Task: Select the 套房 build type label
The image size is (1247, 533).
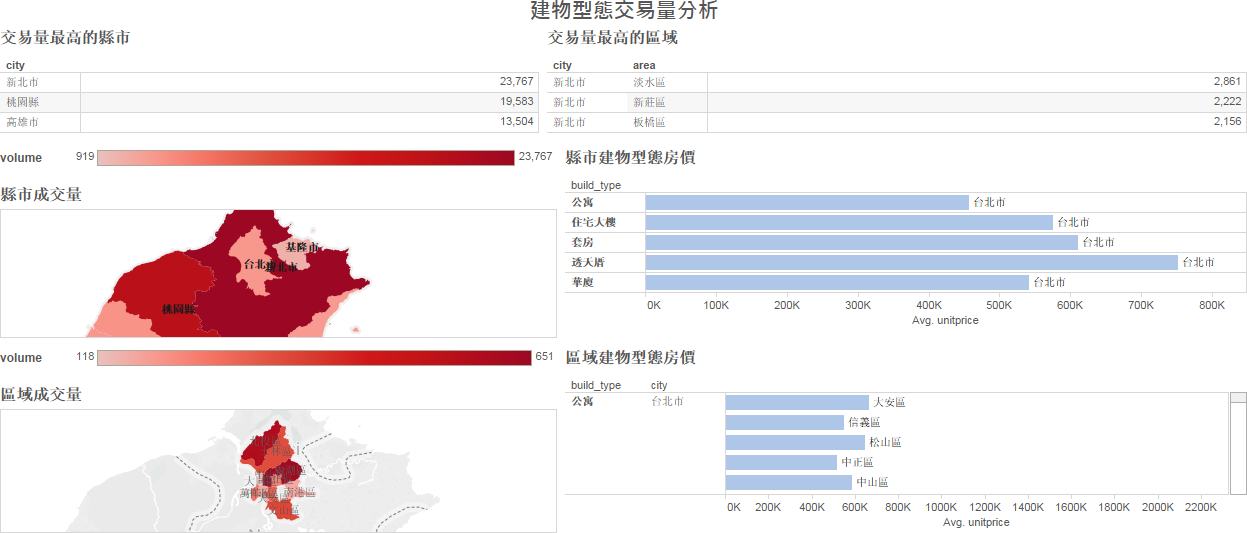Action: pyautogui.click(x=582, y=242)
